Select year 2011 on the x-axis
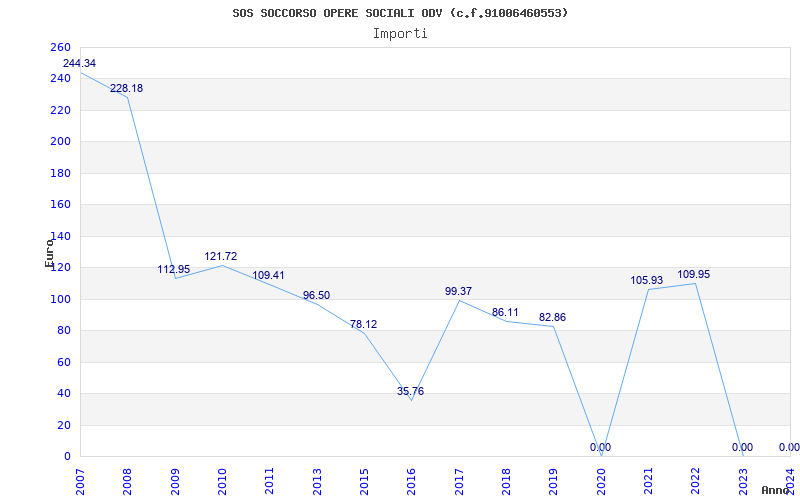This screenshot has height=500, width=800. (x=269, y=481)
